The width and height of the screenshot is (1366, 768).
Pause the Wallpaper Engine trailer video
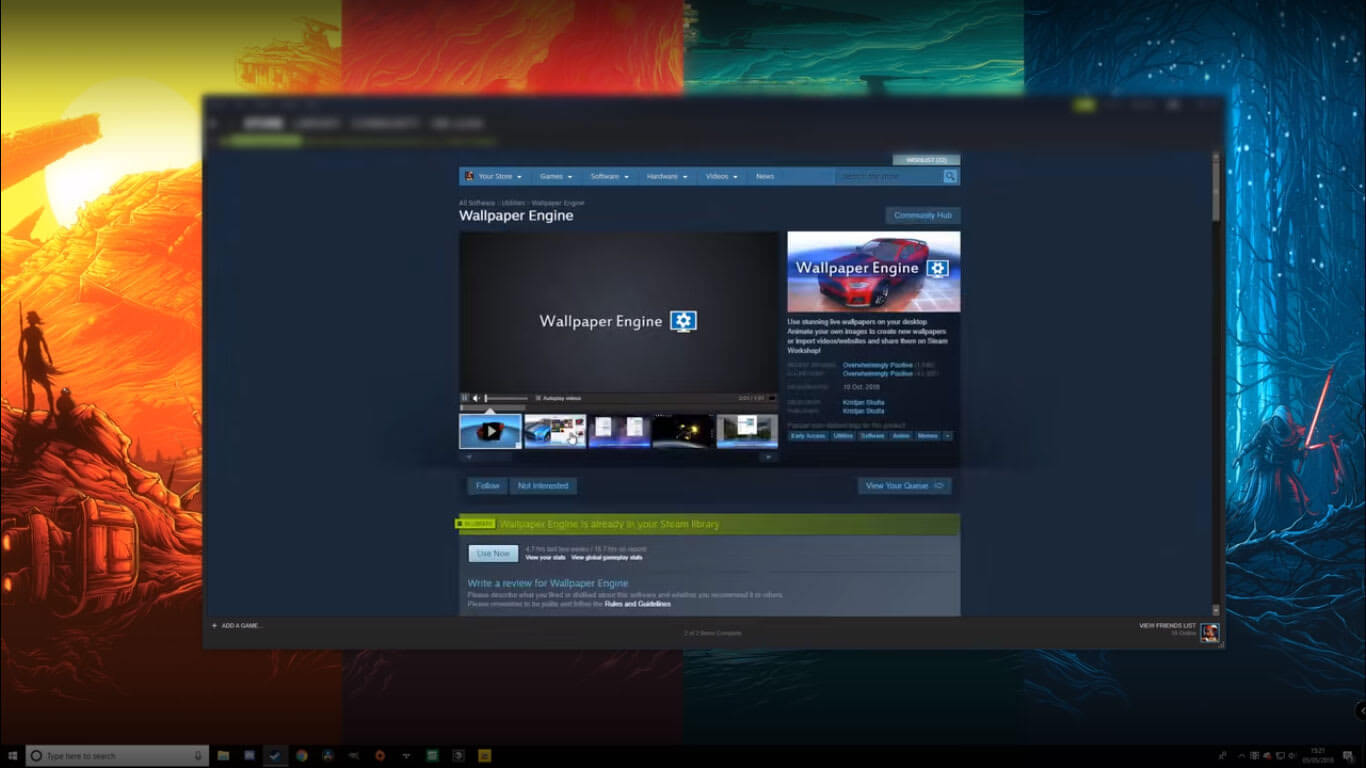point(463,397)
